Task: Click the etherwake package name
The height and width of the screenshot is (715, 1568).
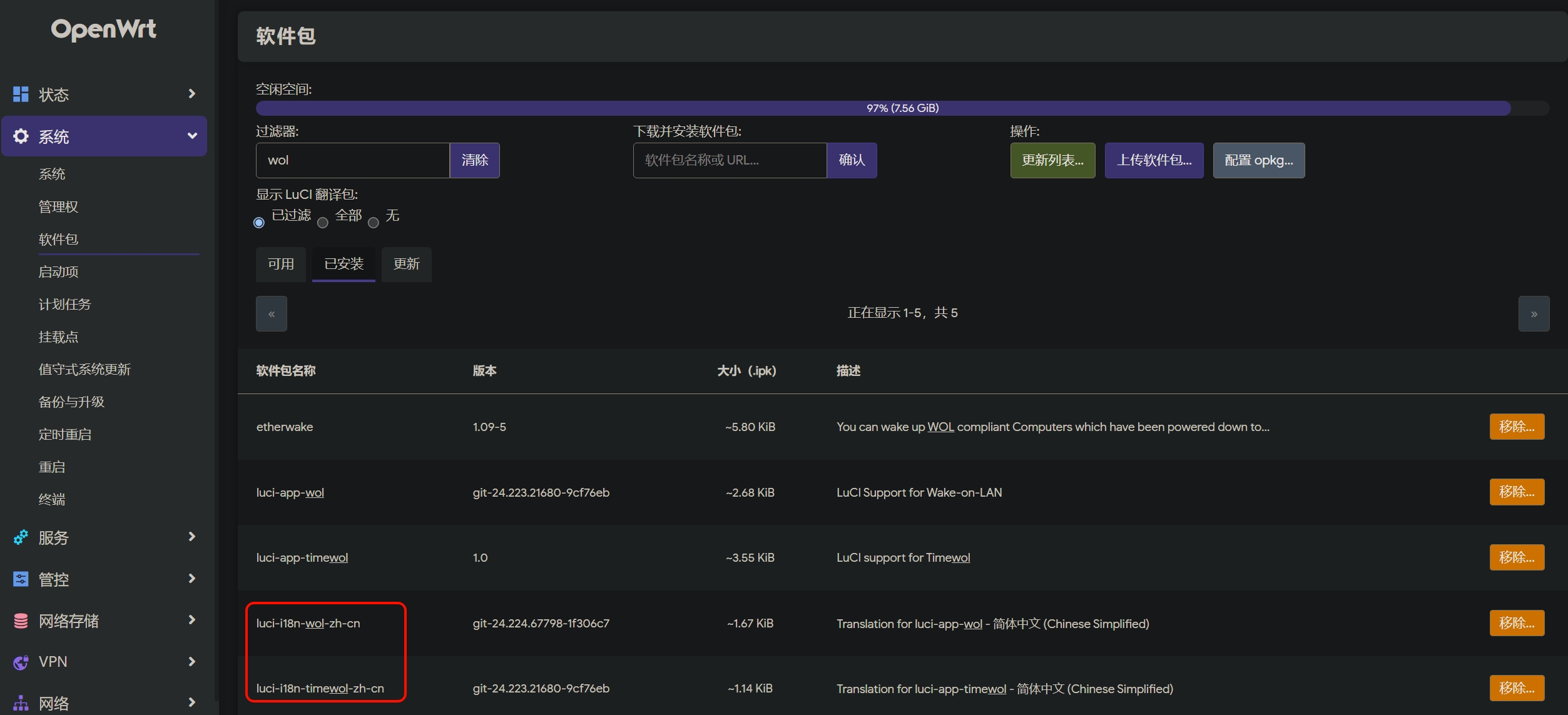Action: (x=285, y=427)
